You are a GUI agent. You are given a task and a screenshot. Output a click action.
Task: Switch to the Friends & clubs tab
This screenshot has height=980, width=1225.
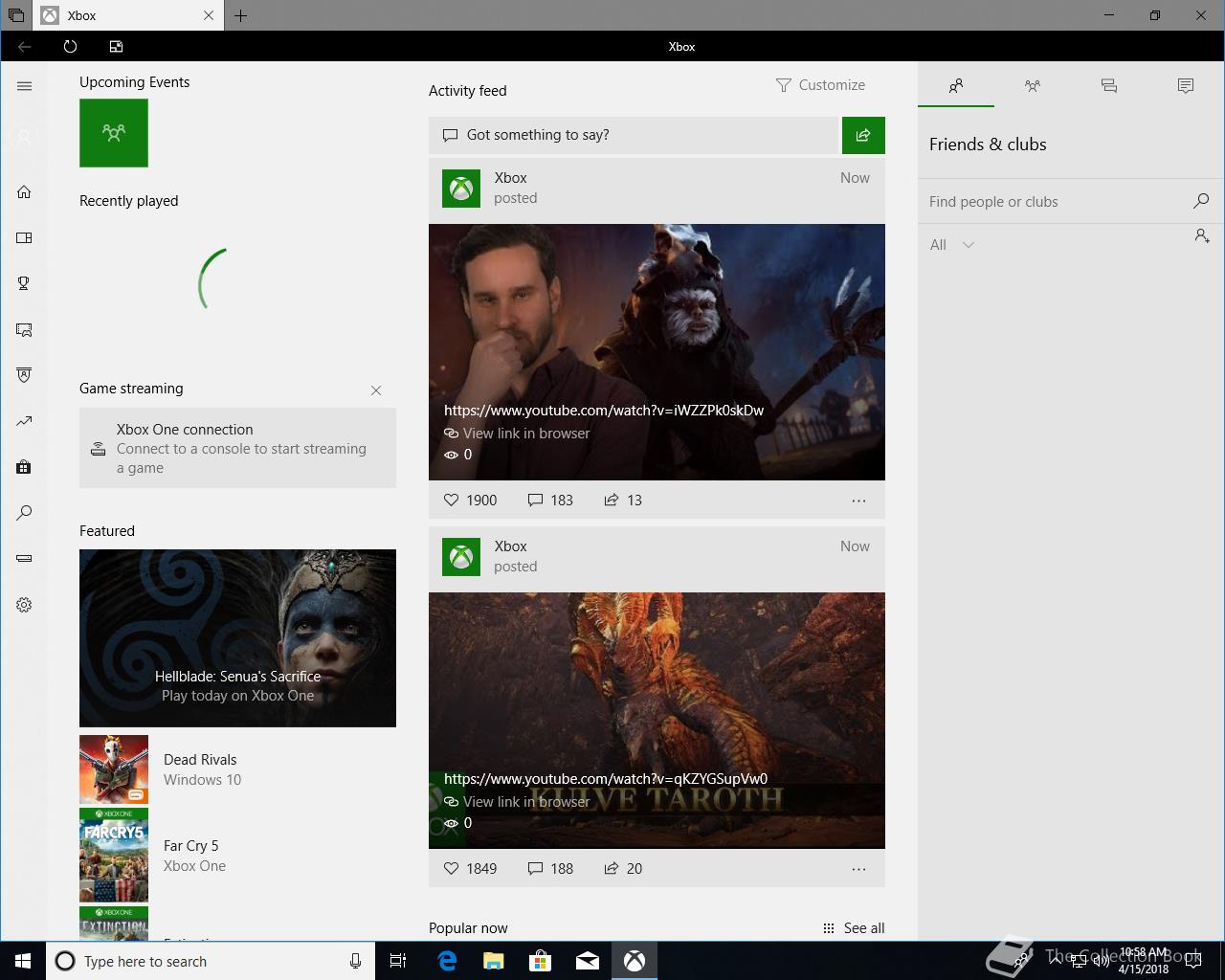coord(956,85)
